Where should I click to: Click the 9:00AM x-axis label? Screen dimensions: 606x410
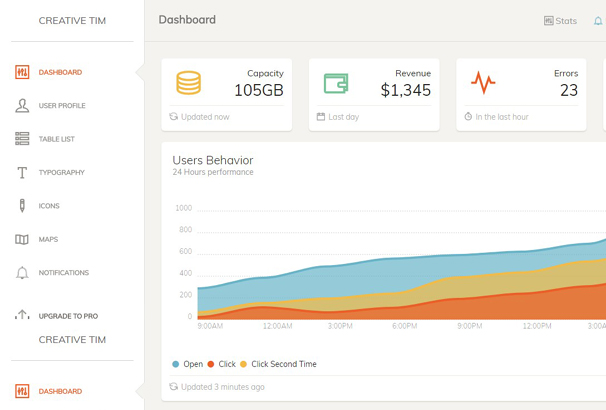coord(210,326)
